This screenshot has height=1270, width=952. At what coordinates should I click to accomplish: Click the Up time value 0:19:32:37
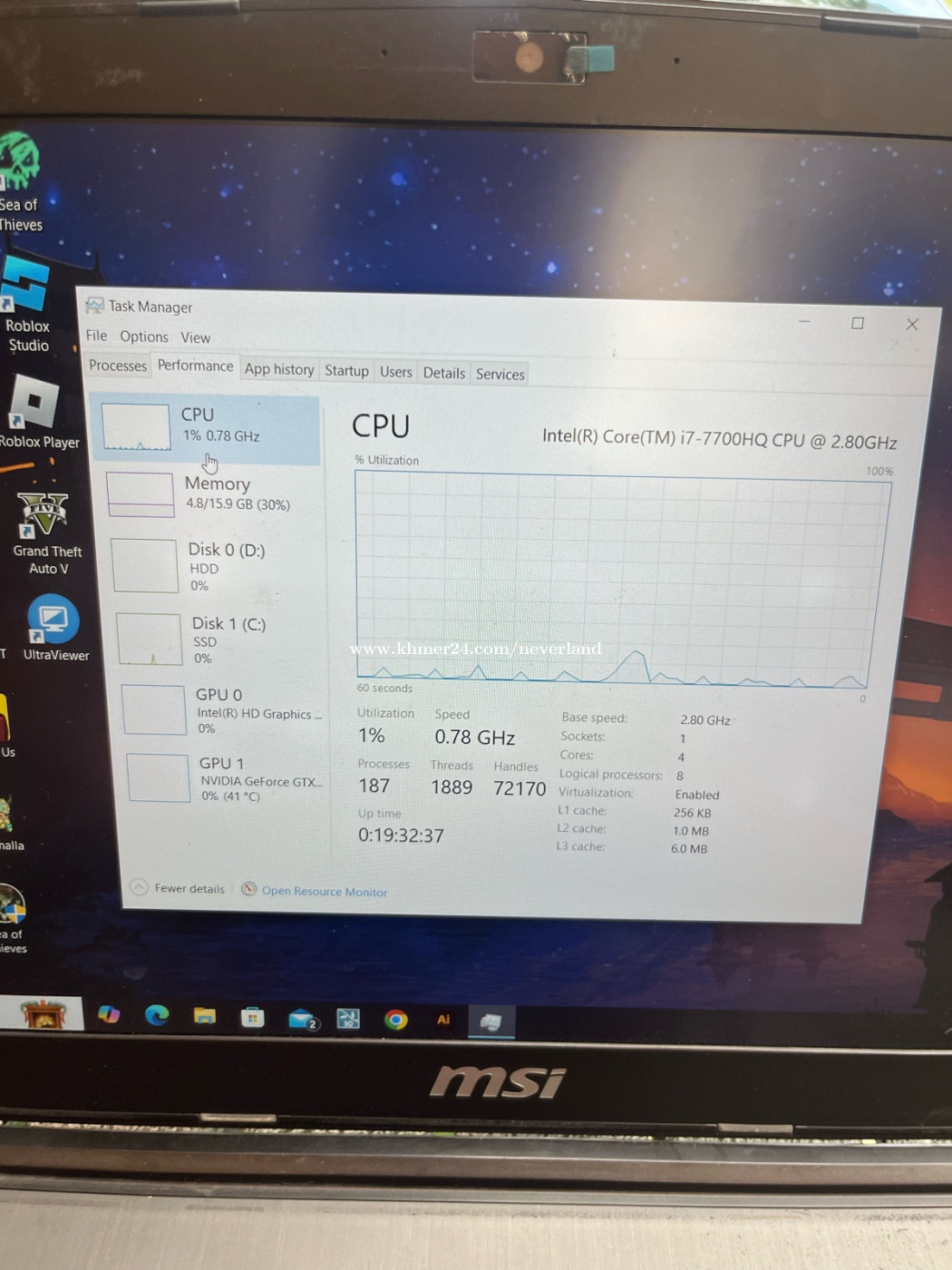point(401,835)
